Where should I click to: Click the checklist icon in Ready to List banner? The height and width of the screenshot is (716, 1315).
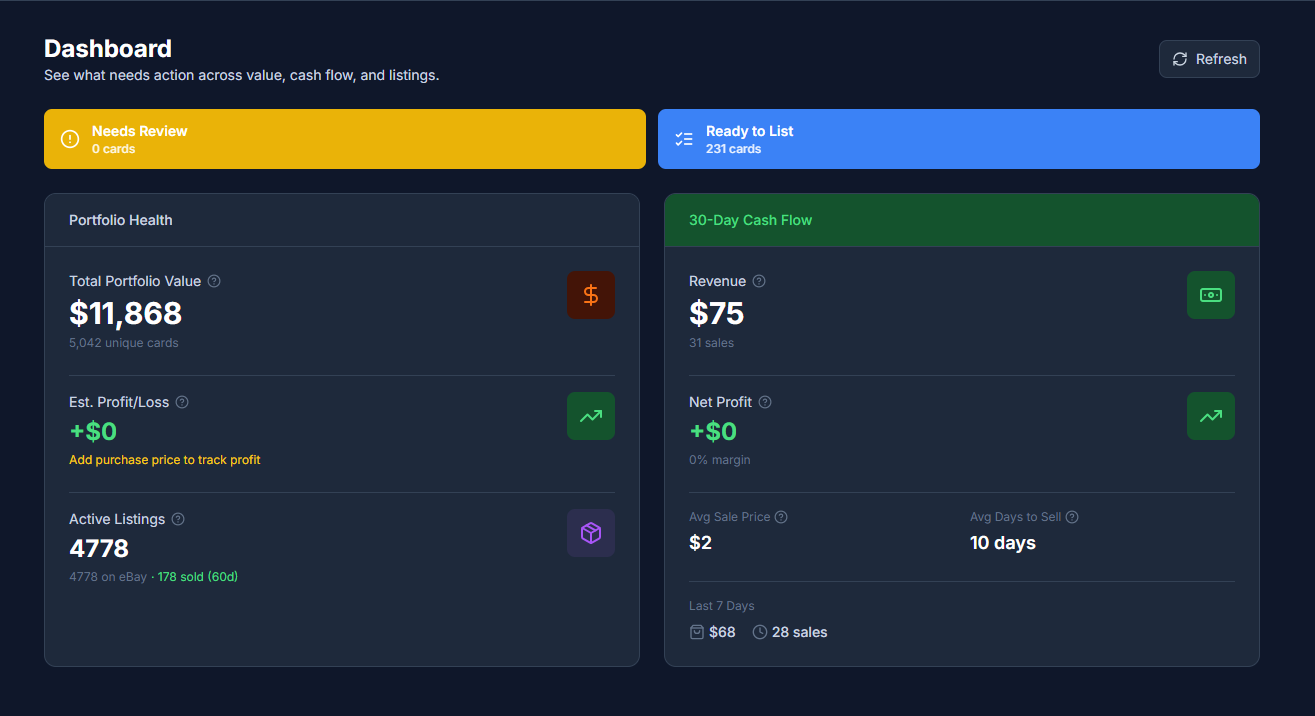684,139
